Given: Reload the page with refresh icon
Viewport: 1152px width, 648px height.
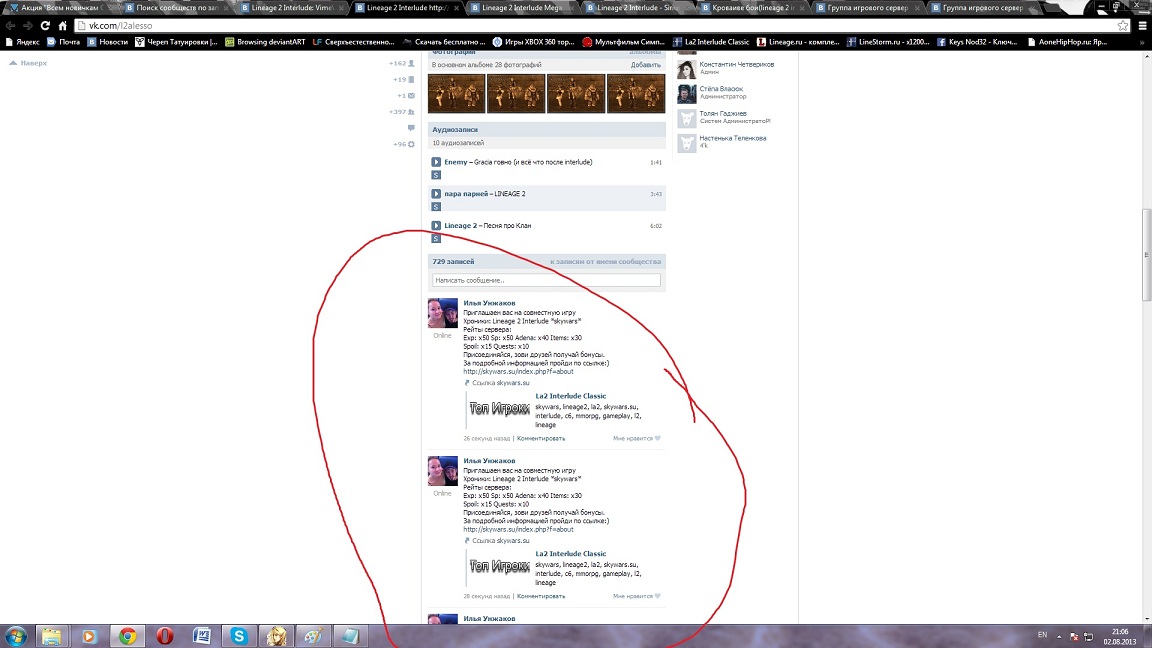Looking at the screenshot, I should pyautogui.click(x=45, y=25).
